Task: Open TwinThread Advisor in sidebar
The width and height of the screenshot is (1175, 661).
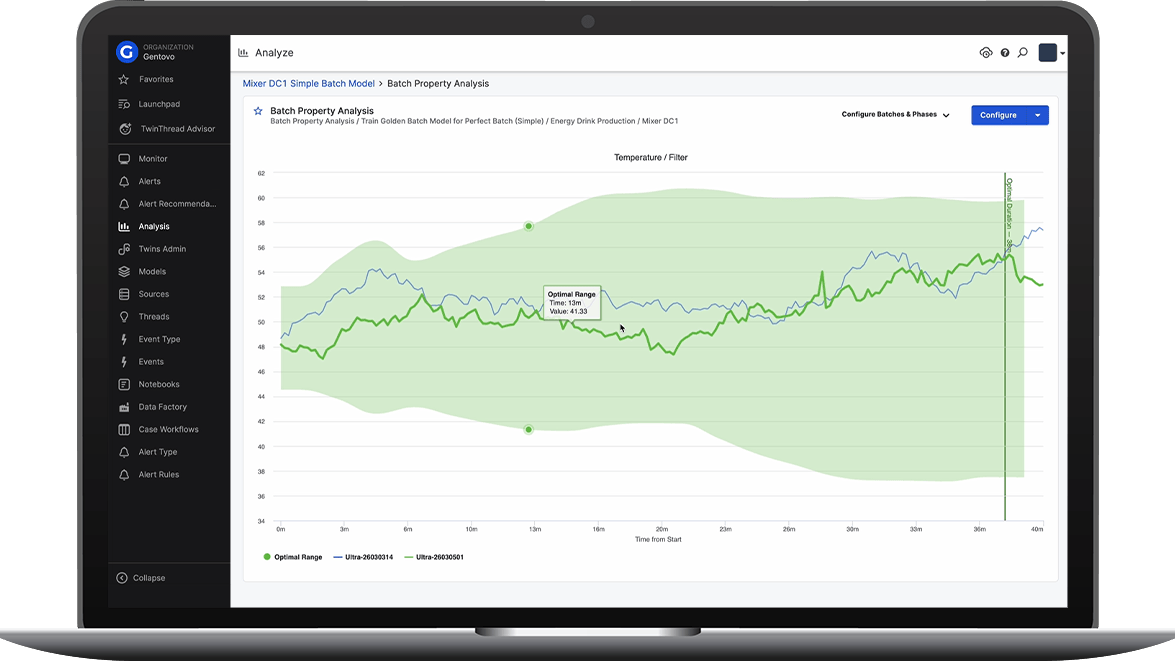Action: tap(176, 129)
